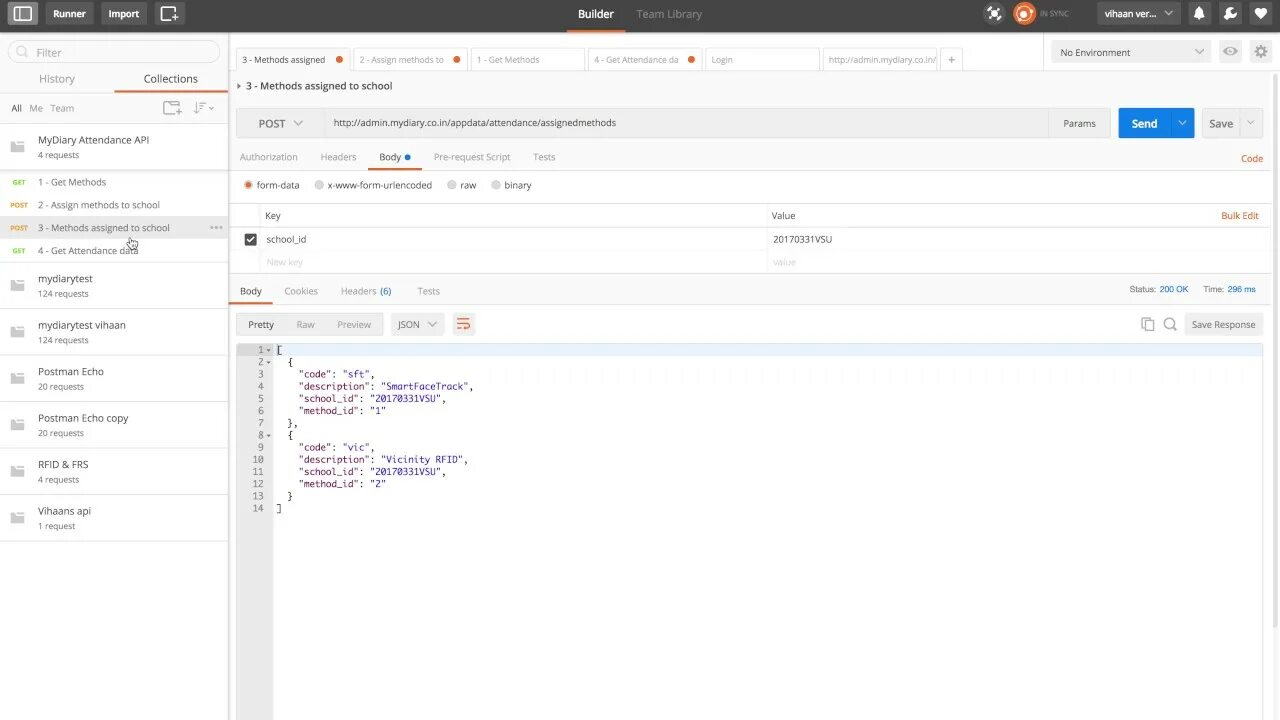Open Code snippet link
The height and width of the screenshot is (720, 1280).
click(1252, 158)
